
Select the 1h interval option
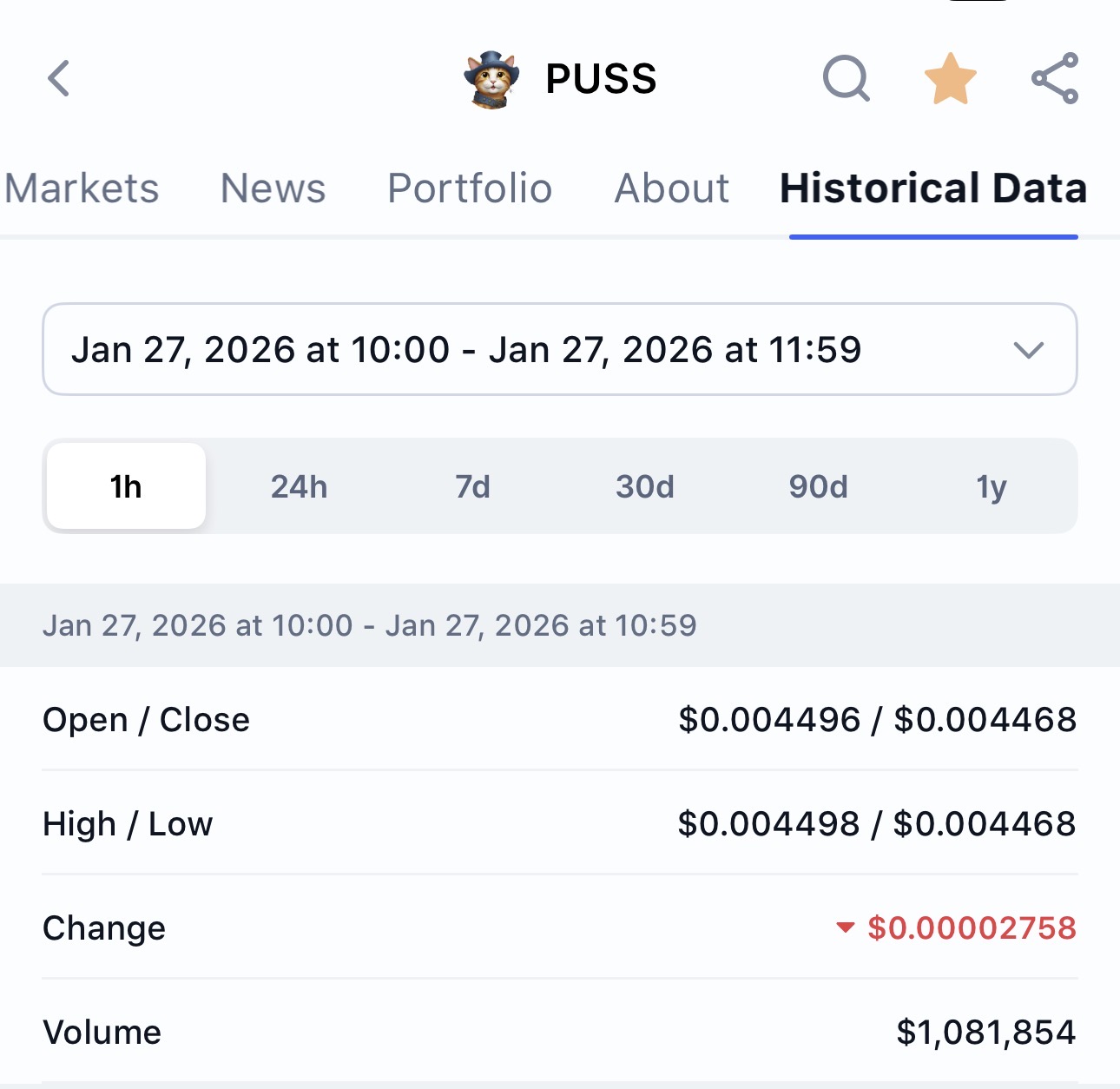point(126,486)
